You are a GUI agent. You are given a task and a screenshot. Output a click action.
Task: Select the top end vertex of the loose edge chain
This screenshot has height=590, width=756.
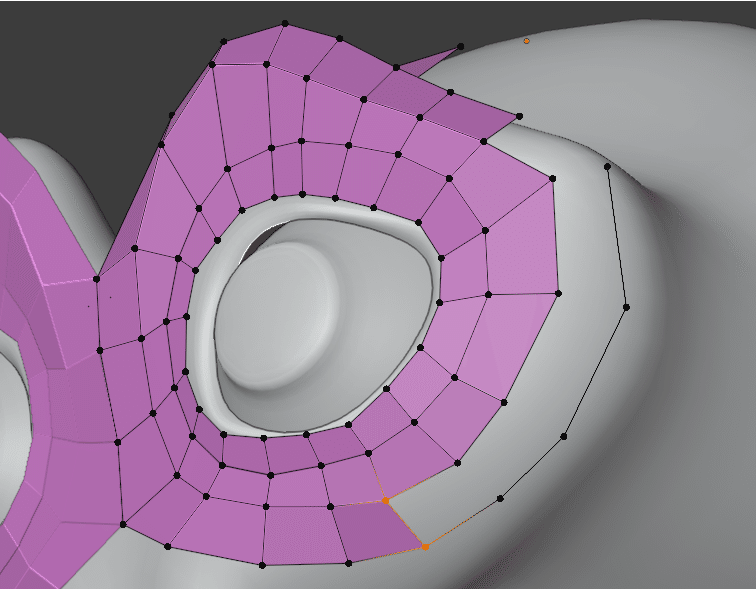(608, 167)
